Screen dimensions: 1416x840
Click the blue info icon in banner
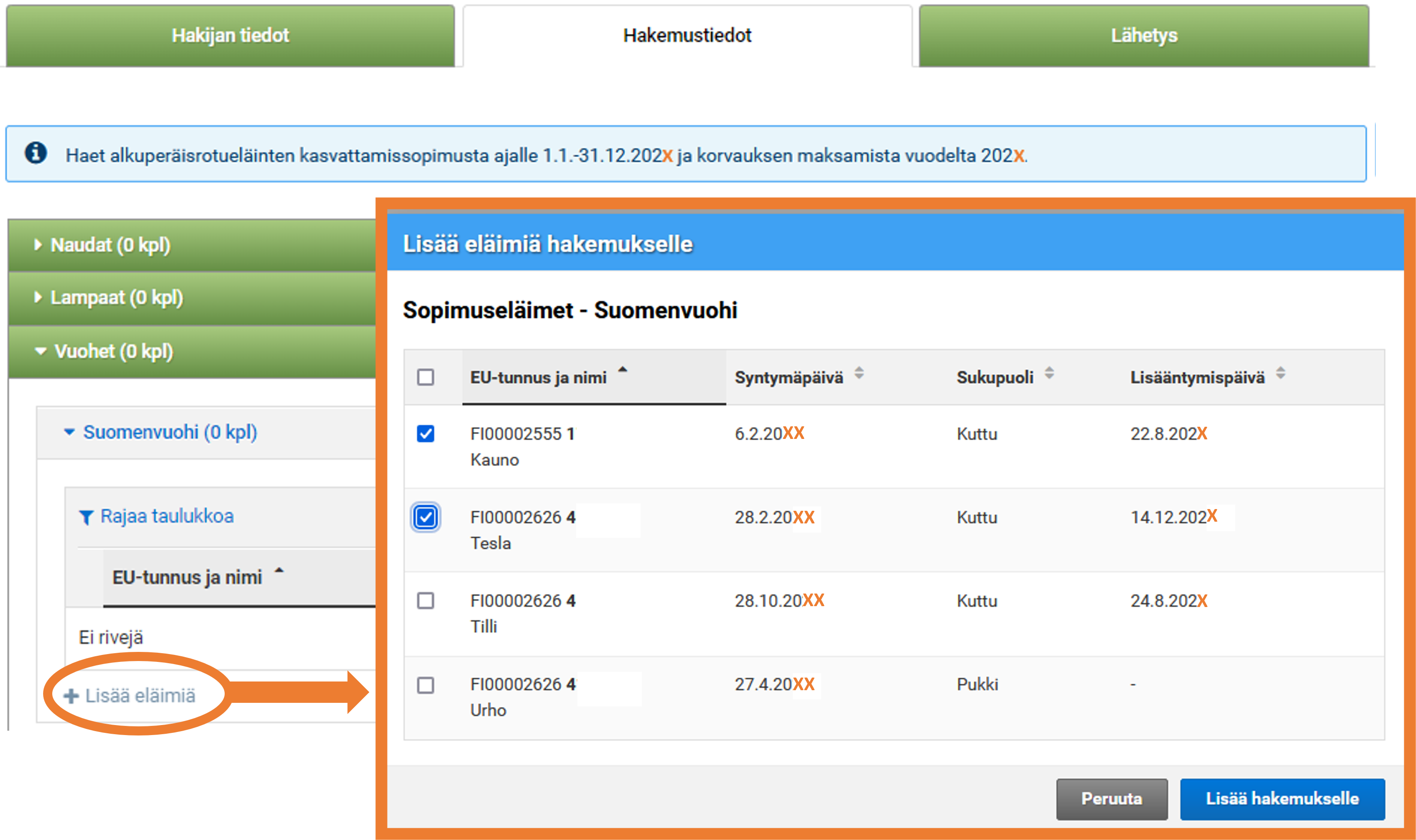click(36, 153)
